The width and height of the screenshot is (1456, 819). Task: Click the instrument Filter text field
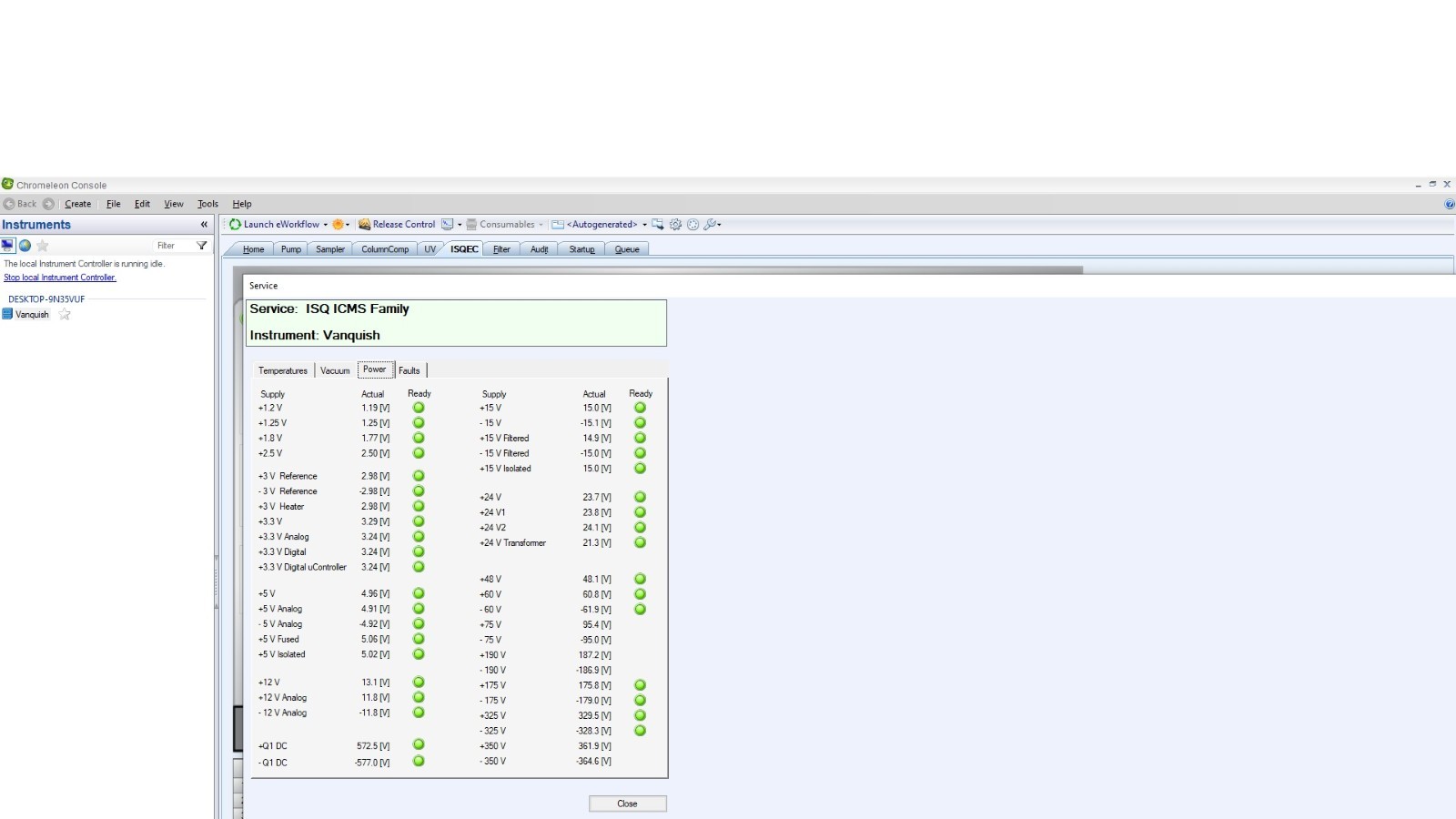[x=173, y=246]
